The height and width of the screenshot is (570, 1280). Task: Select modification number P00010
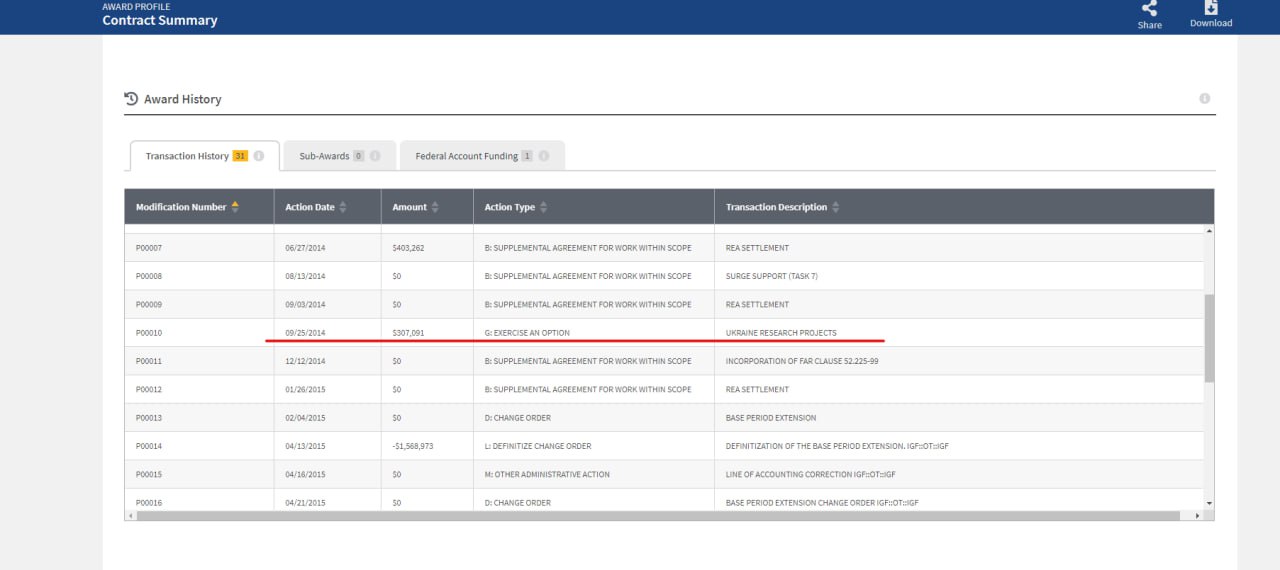(x=149, y=333)
